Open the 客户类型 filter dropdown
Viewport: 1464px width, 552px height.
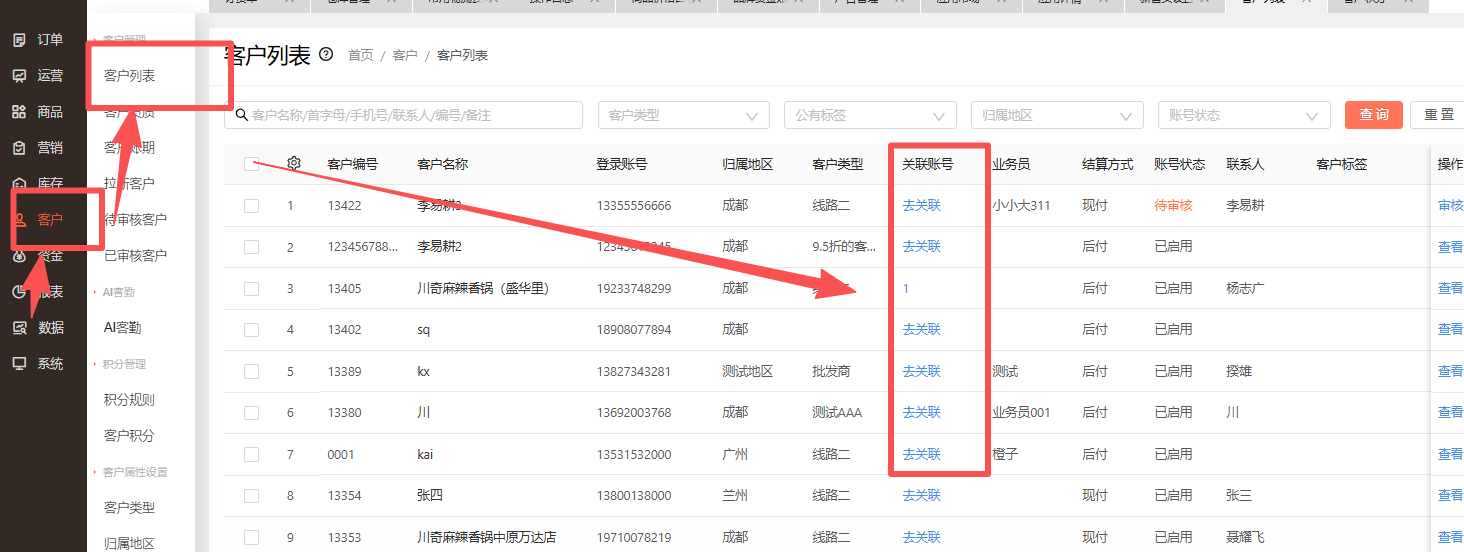(684, 115)
